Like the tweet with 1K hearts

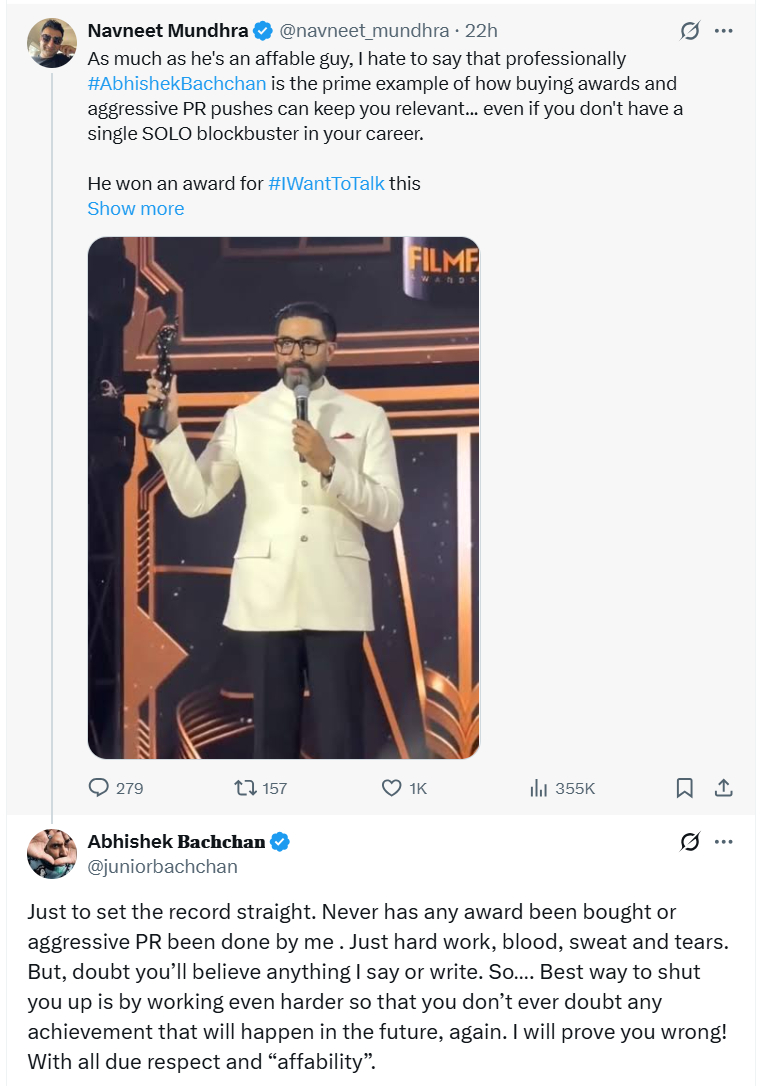point(392,788)
